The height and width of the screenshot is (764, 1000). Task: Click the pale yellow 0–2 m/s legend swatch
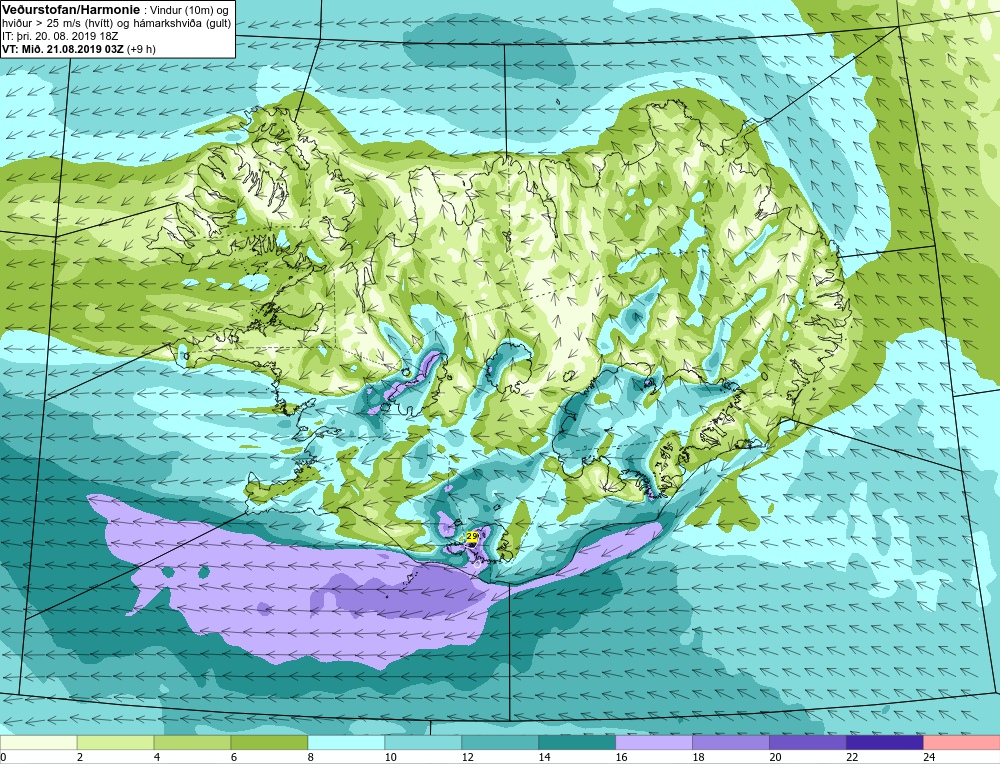click(x=38, y=743)
